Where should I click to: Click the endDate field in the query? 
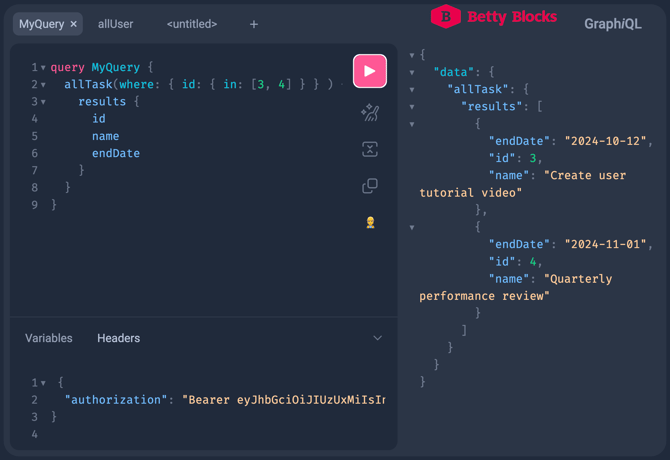(x=116, y=153)
